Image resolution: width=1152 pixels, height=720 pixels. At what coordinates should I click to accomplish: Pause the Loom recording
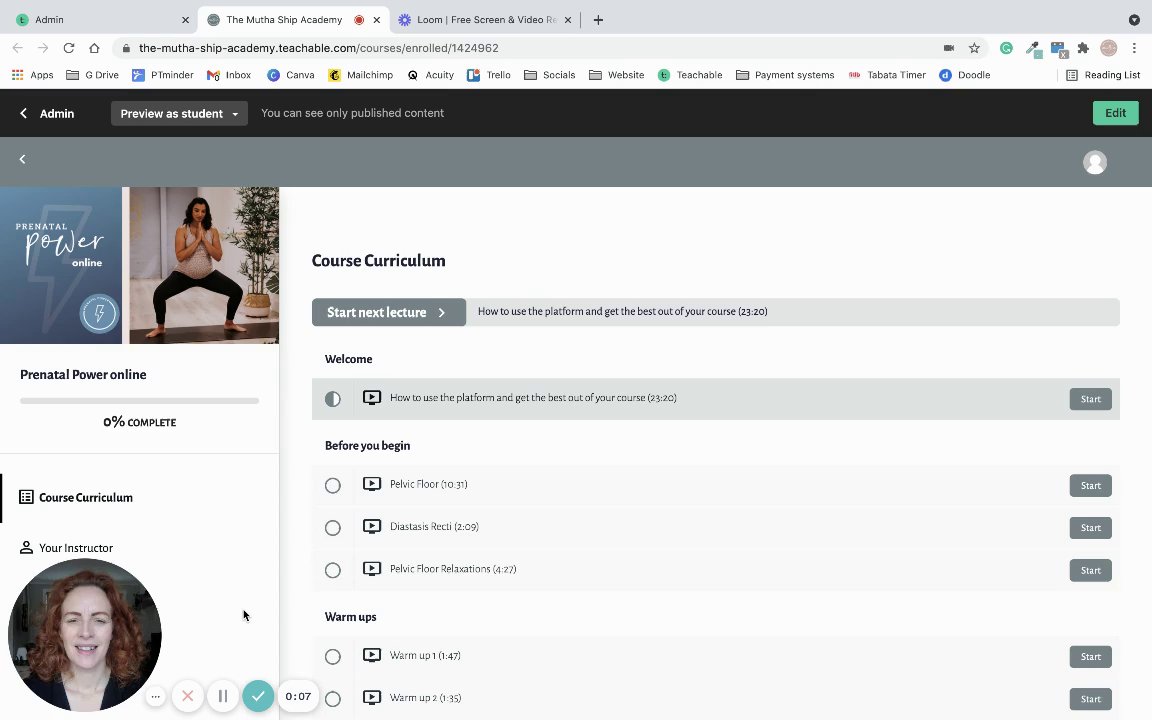(223, 696)
